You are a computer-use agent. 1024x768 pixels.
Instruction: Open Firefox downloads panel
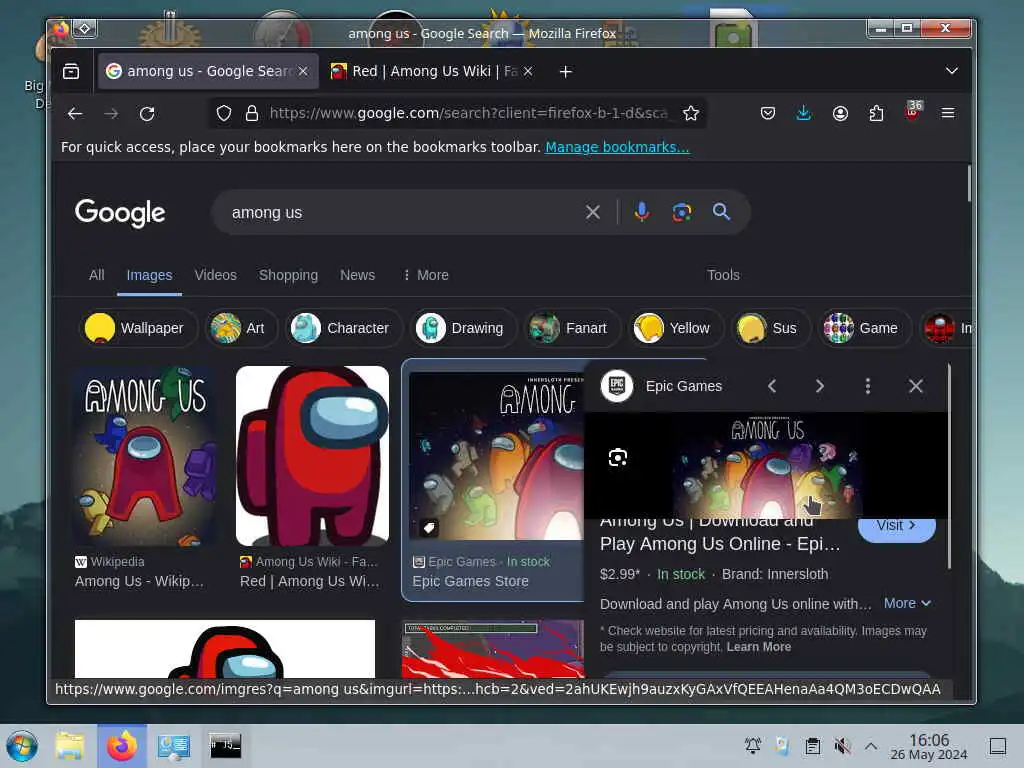804,114
